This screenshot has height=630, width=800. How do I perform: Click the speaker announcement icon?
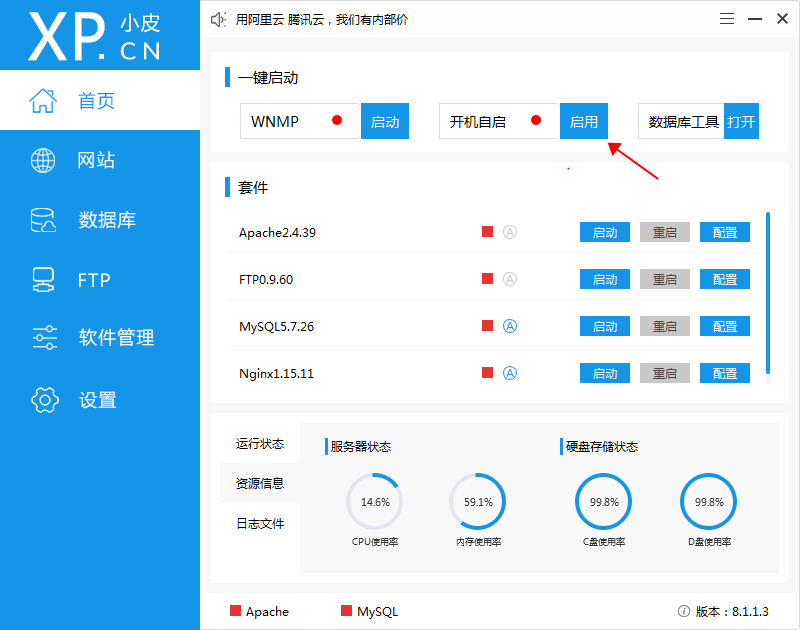click(x=218, y=20)
